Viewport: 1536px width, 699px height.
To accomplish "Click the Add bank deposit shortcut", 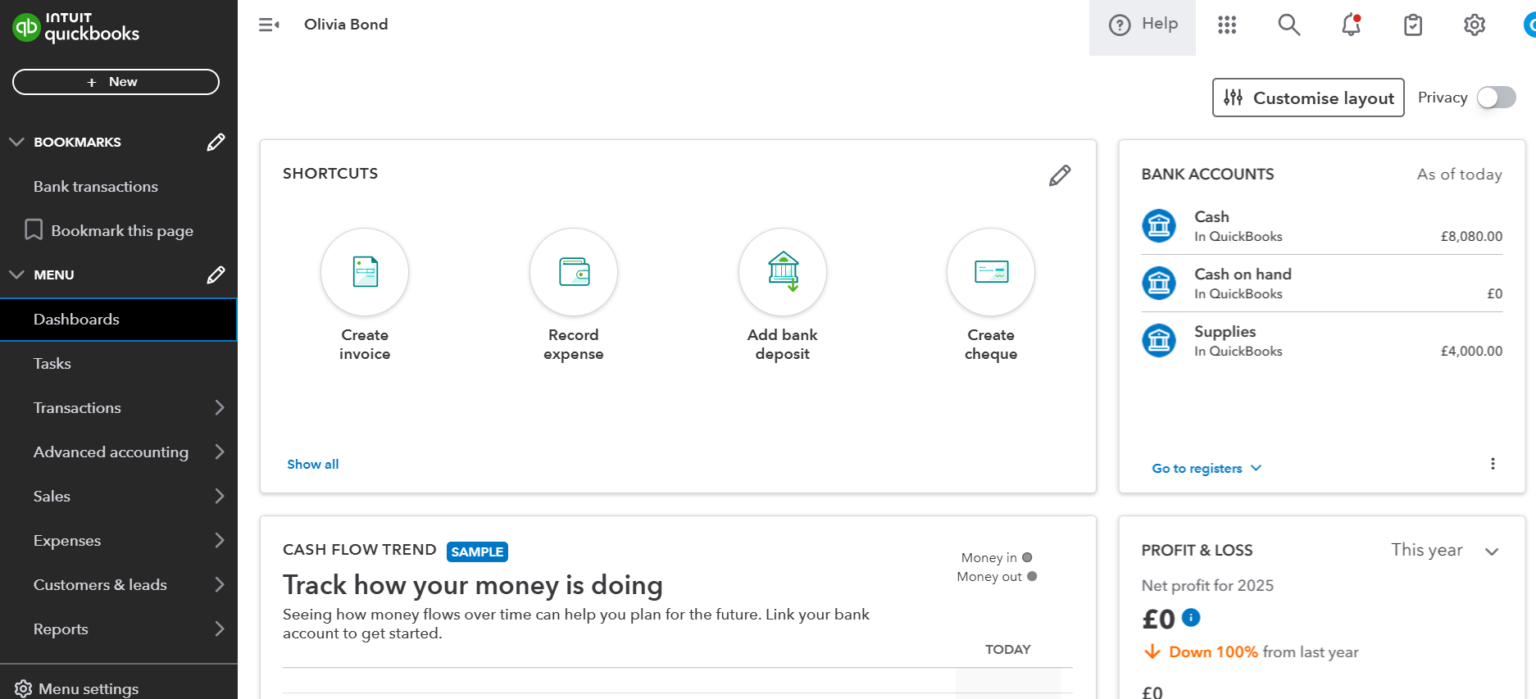I will coord(782,272).
